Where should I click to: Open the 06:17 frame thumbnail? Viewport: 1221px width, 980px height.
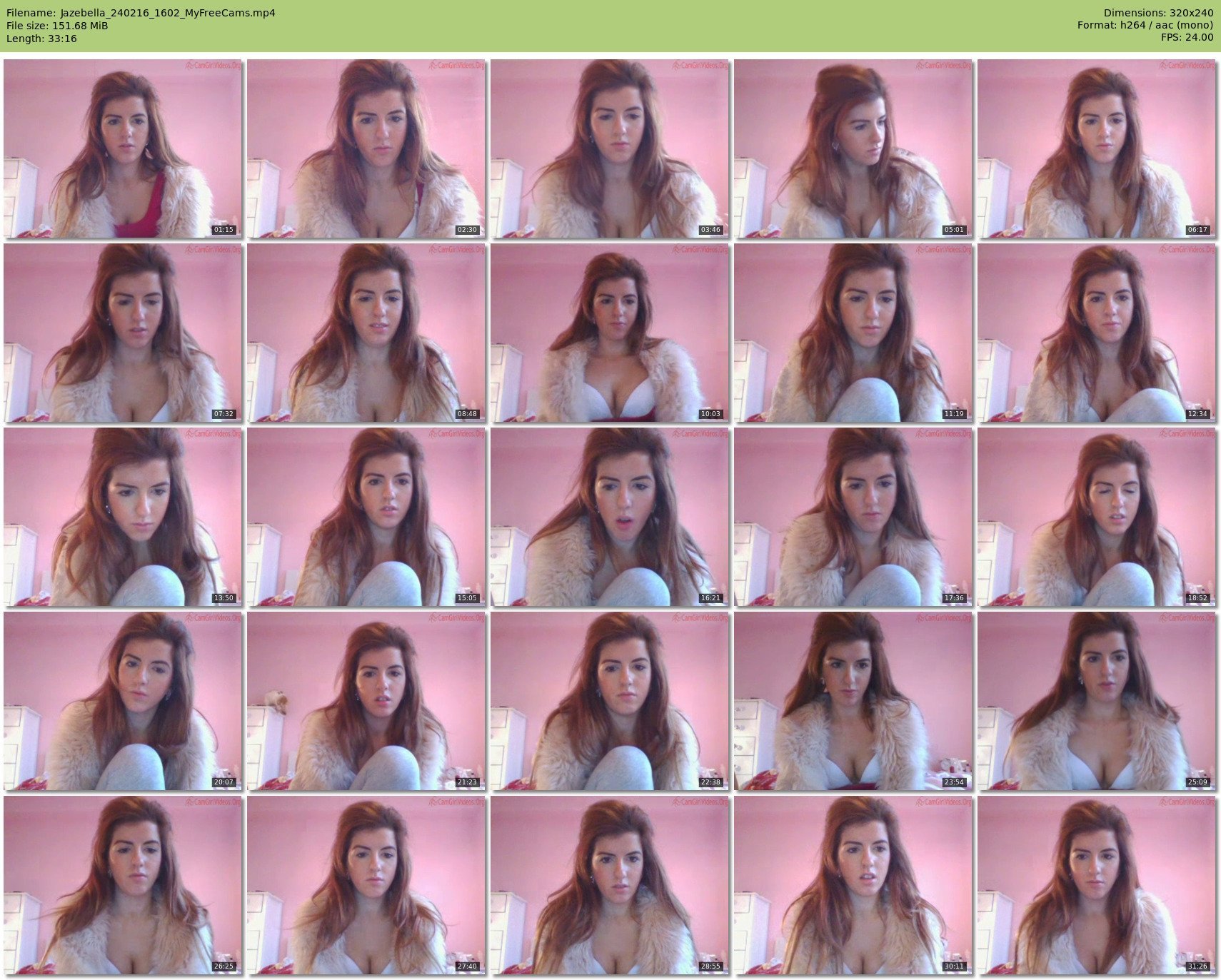coord(1097,148)
